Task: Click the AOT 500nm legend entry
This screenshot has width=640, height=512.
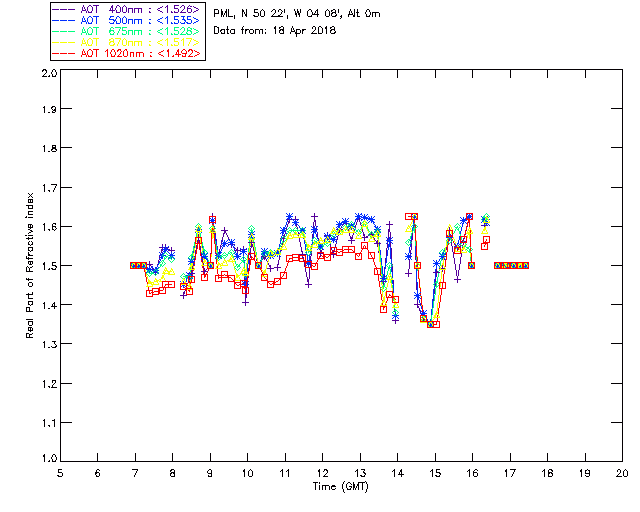Action: 127,20
